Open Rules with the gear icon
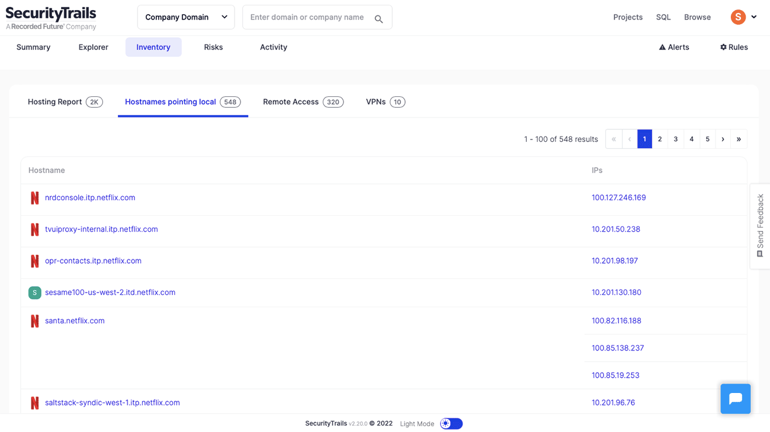 pos(734,47)
